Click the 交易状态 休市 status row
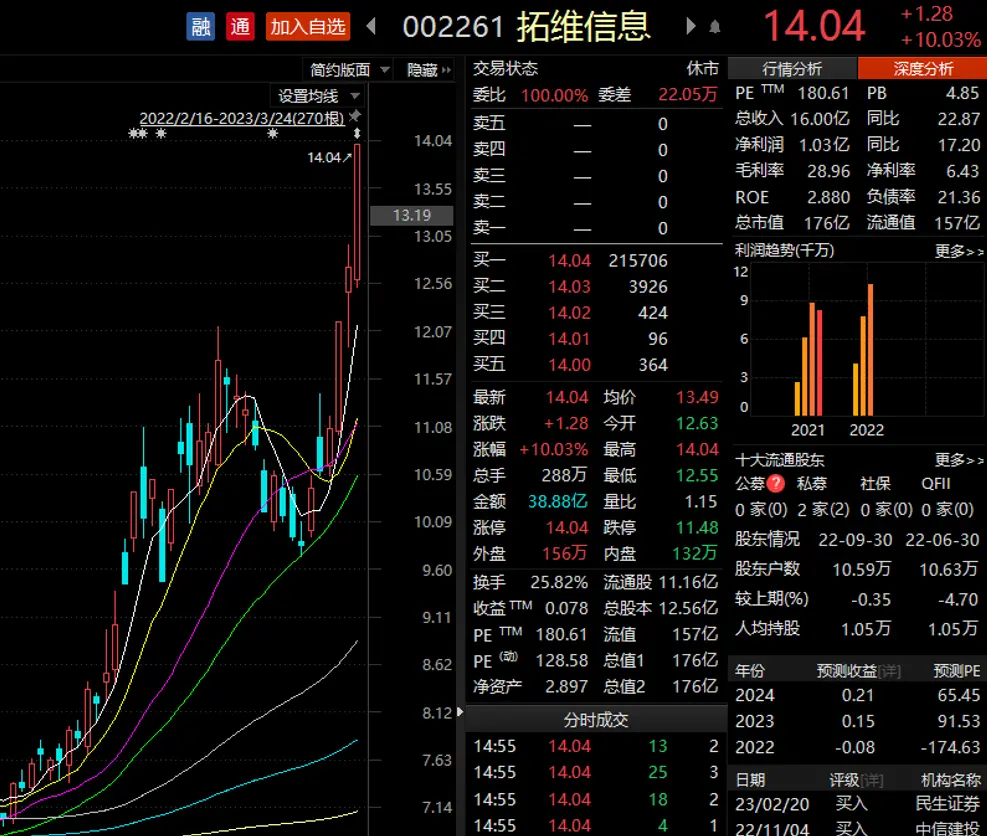 coord(595,68)
